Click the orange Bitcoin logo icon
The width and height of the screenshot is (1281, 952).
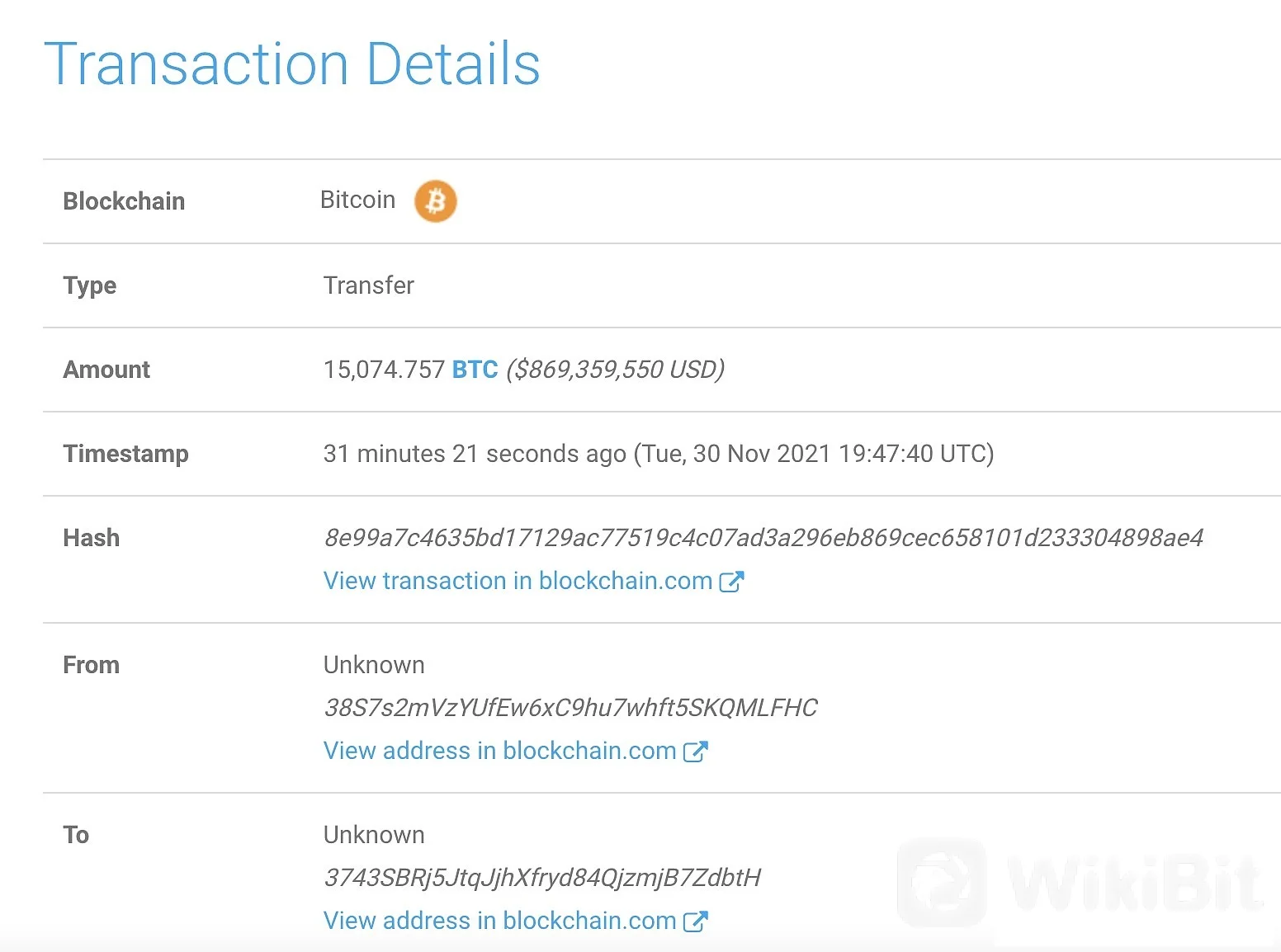(436, 201)
